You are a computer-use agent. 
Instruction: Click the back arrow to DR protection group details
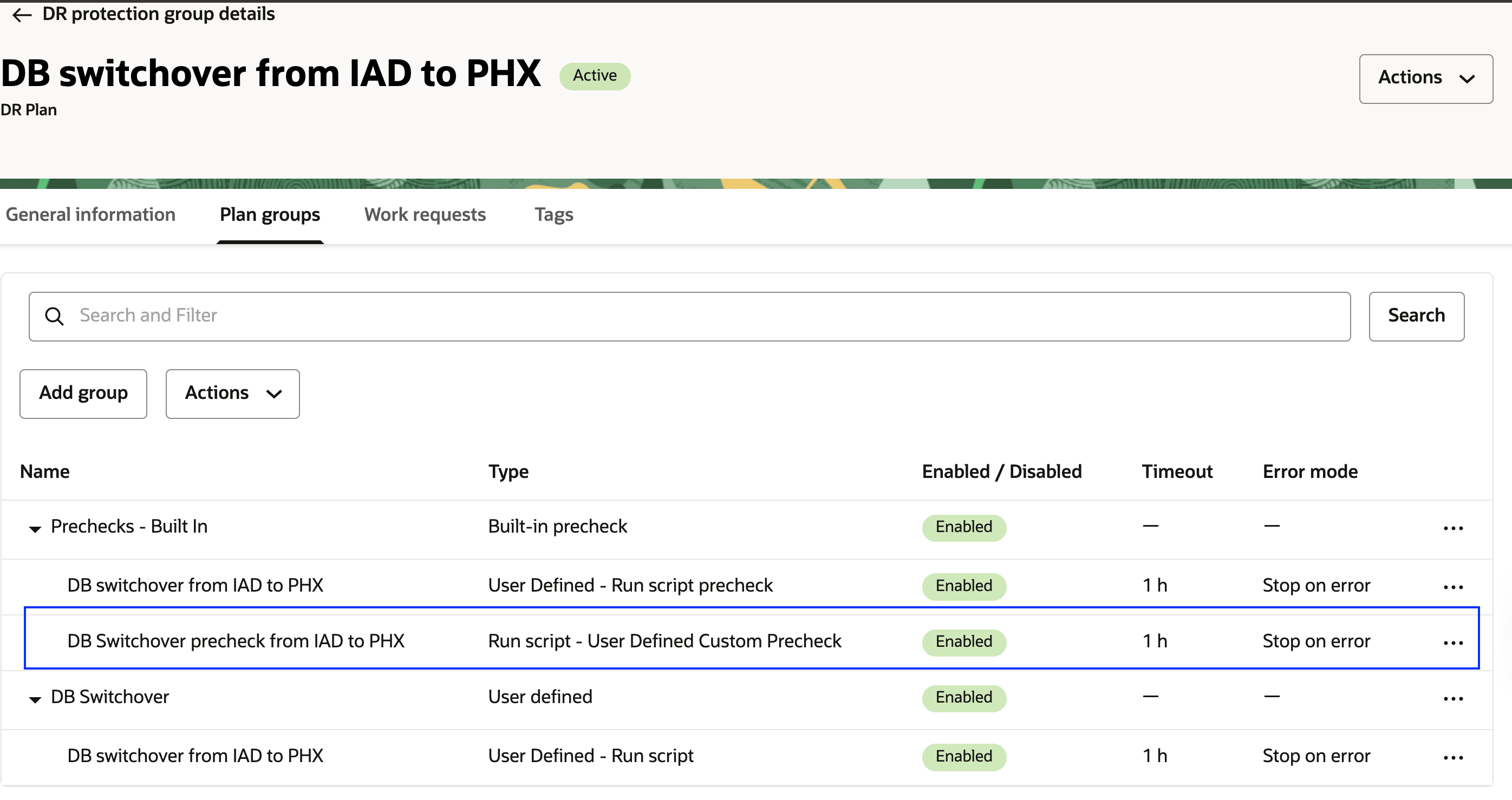tap(22, 15)
